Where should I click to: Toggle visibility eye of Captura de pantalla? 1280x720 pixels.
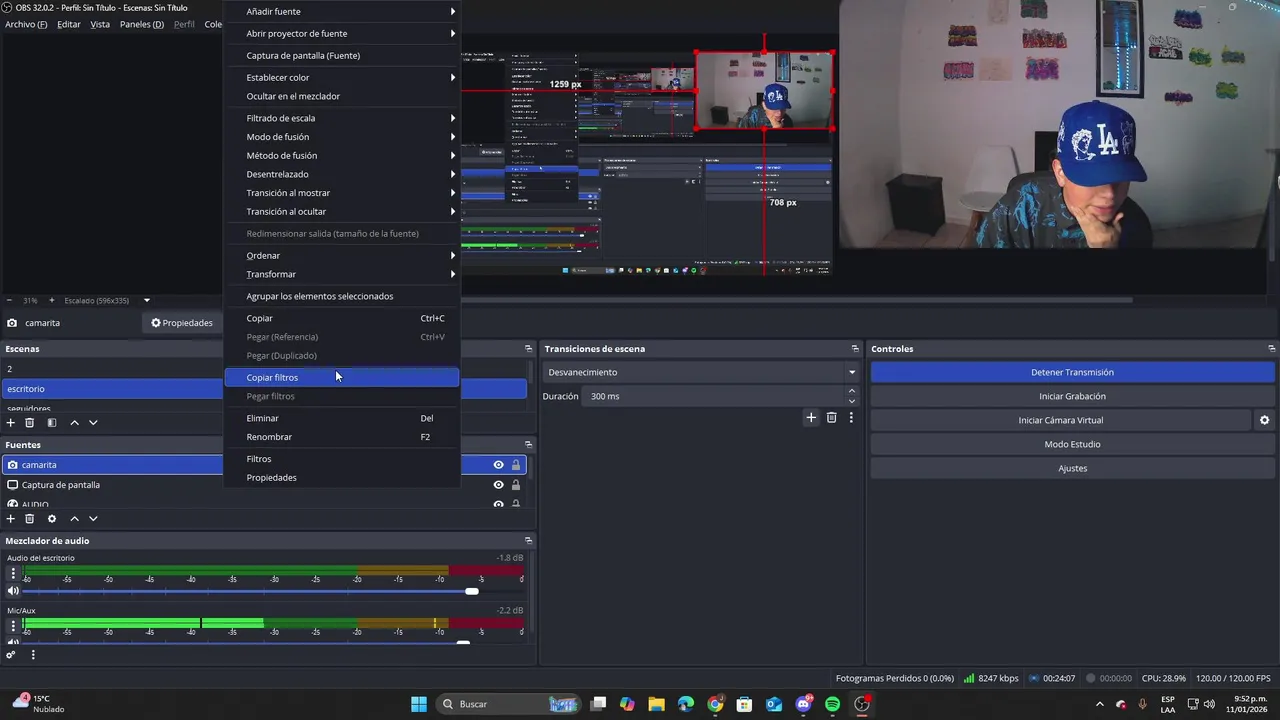tap(498, 485)
